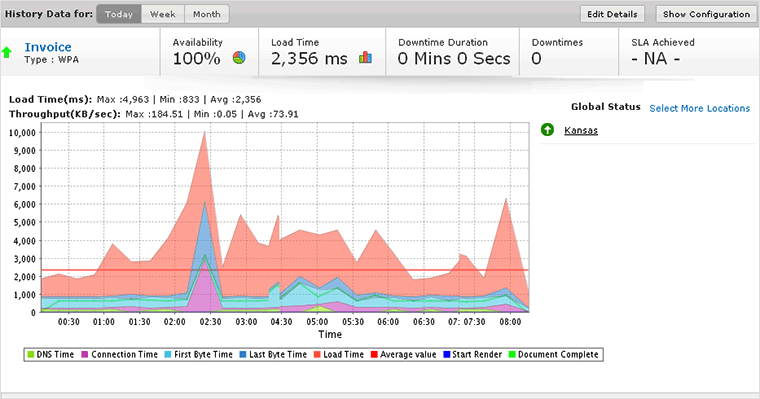Toggle the Connection Time legend swatch
The height and width of the screenshot is (399, 760).
[85, 355]
